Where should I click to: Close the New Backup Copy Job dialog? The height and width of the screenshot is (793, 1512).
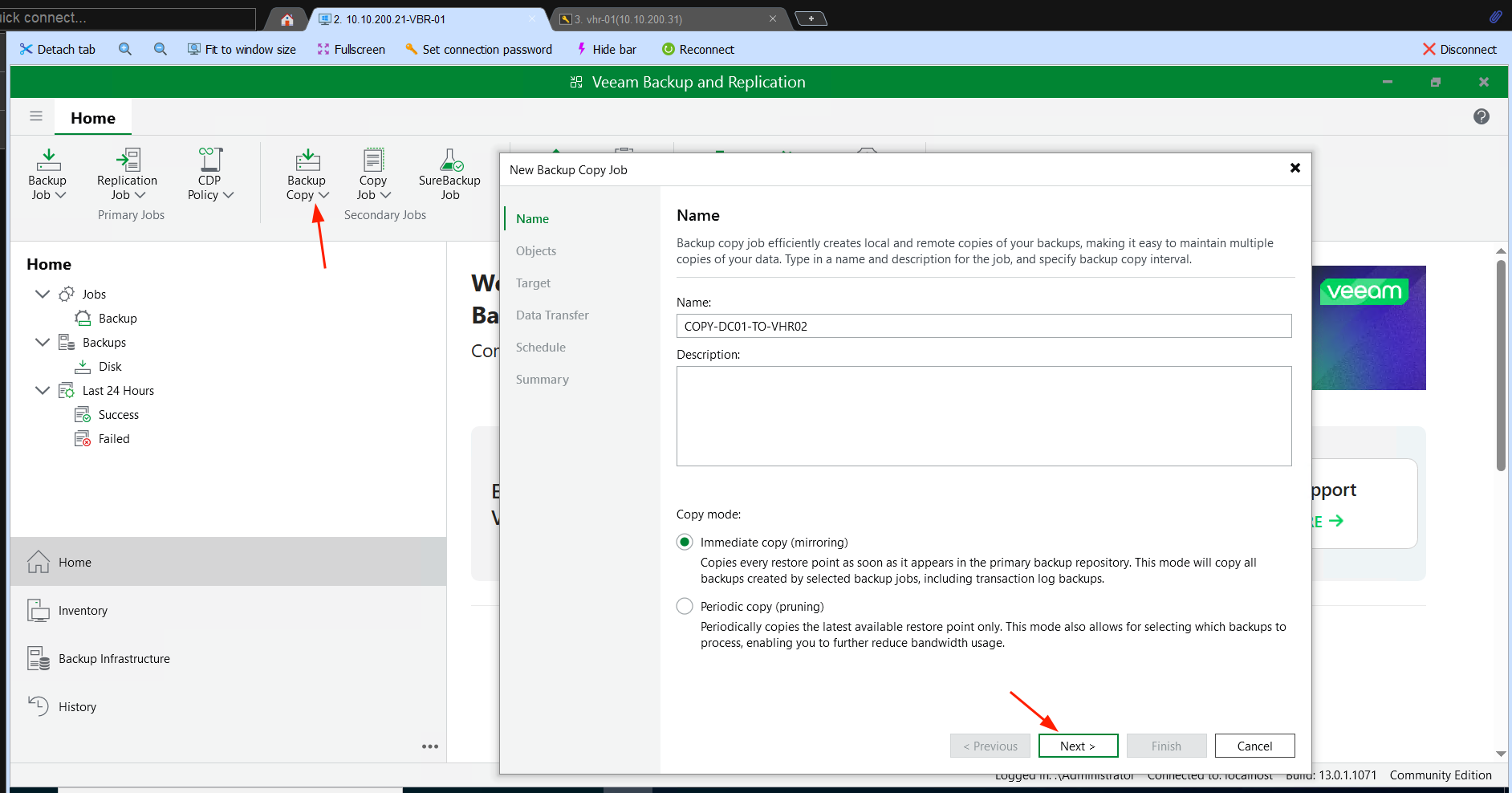pyautogui.click(x=1295, y=168)
